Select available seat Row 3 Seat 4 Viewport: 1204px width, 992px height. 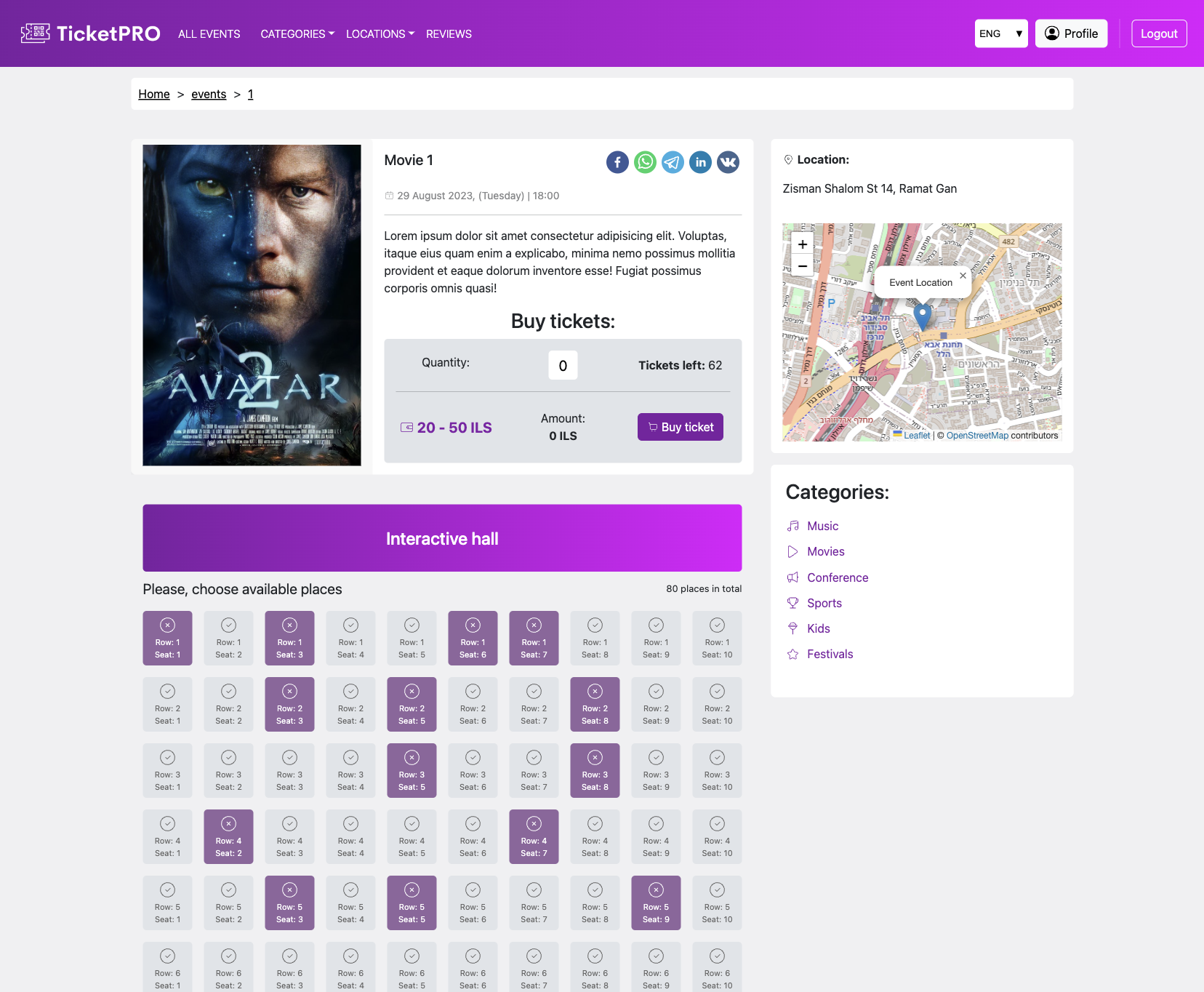[x=350, y=770]
